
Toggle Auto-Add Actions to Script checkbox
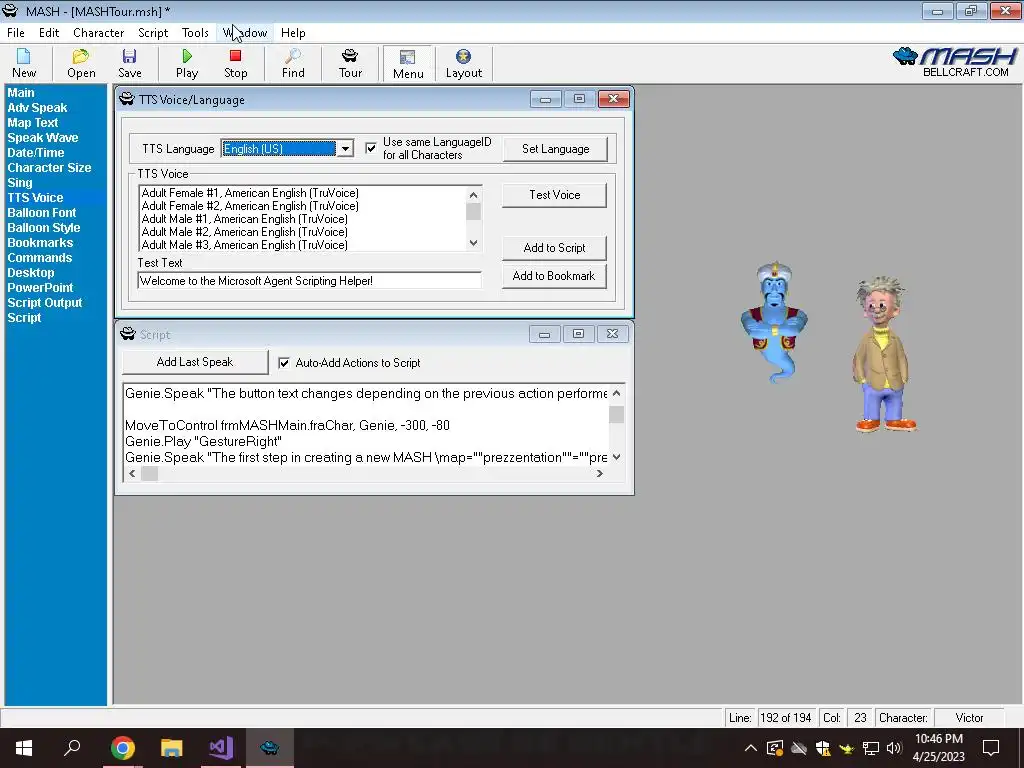(284, 362)
